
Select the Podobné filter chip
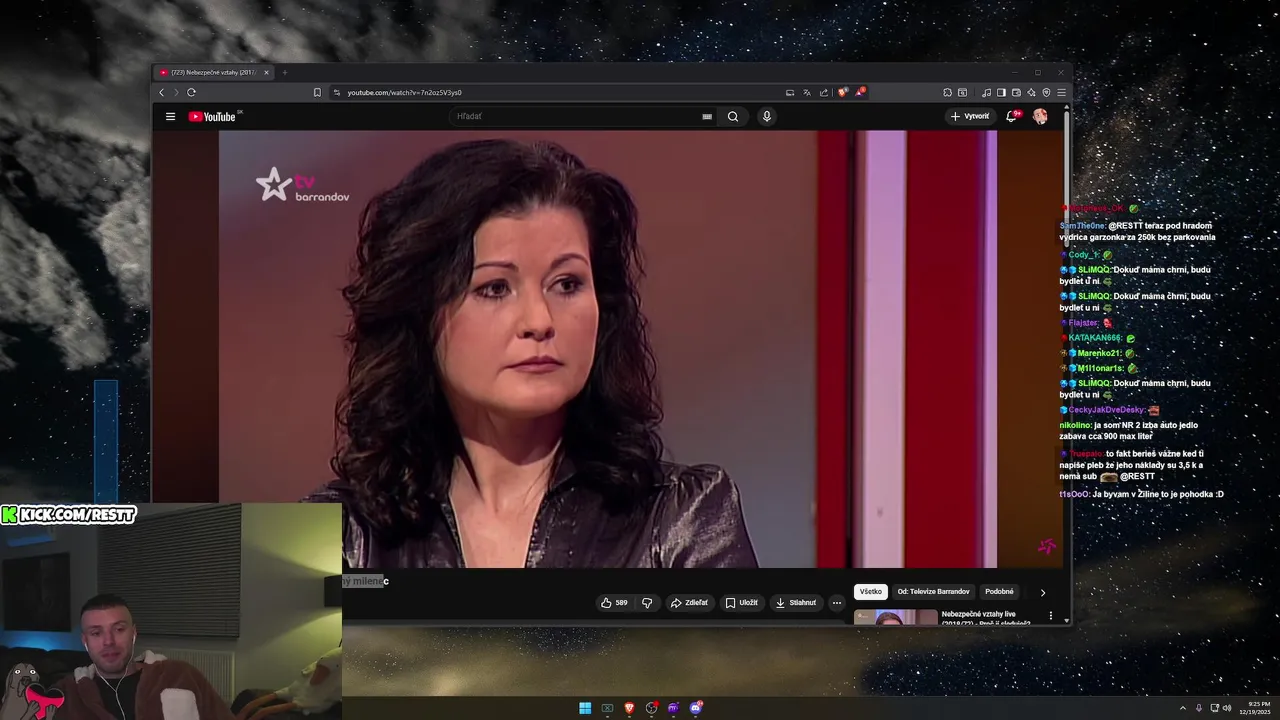(x=999, y=591)
